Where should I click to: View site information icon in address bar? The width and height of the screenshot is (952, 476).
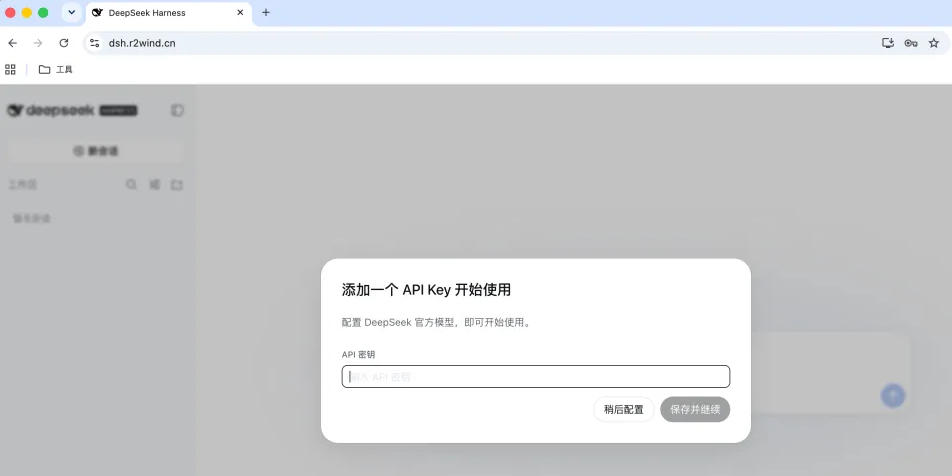(95, 43)
